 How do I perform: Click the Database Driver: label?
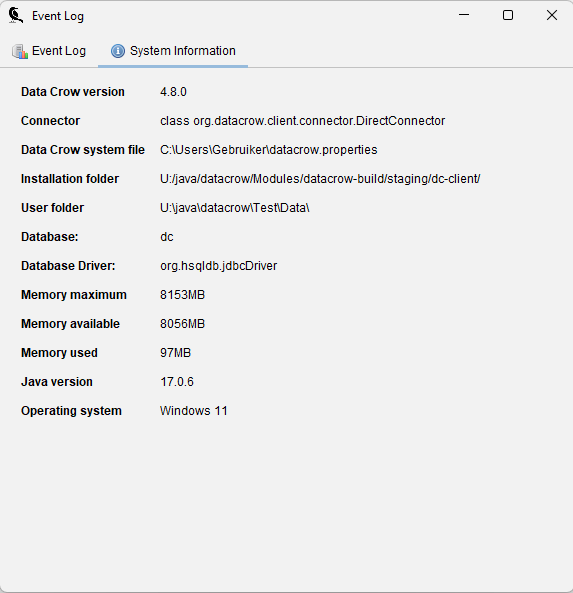(68, 266)
